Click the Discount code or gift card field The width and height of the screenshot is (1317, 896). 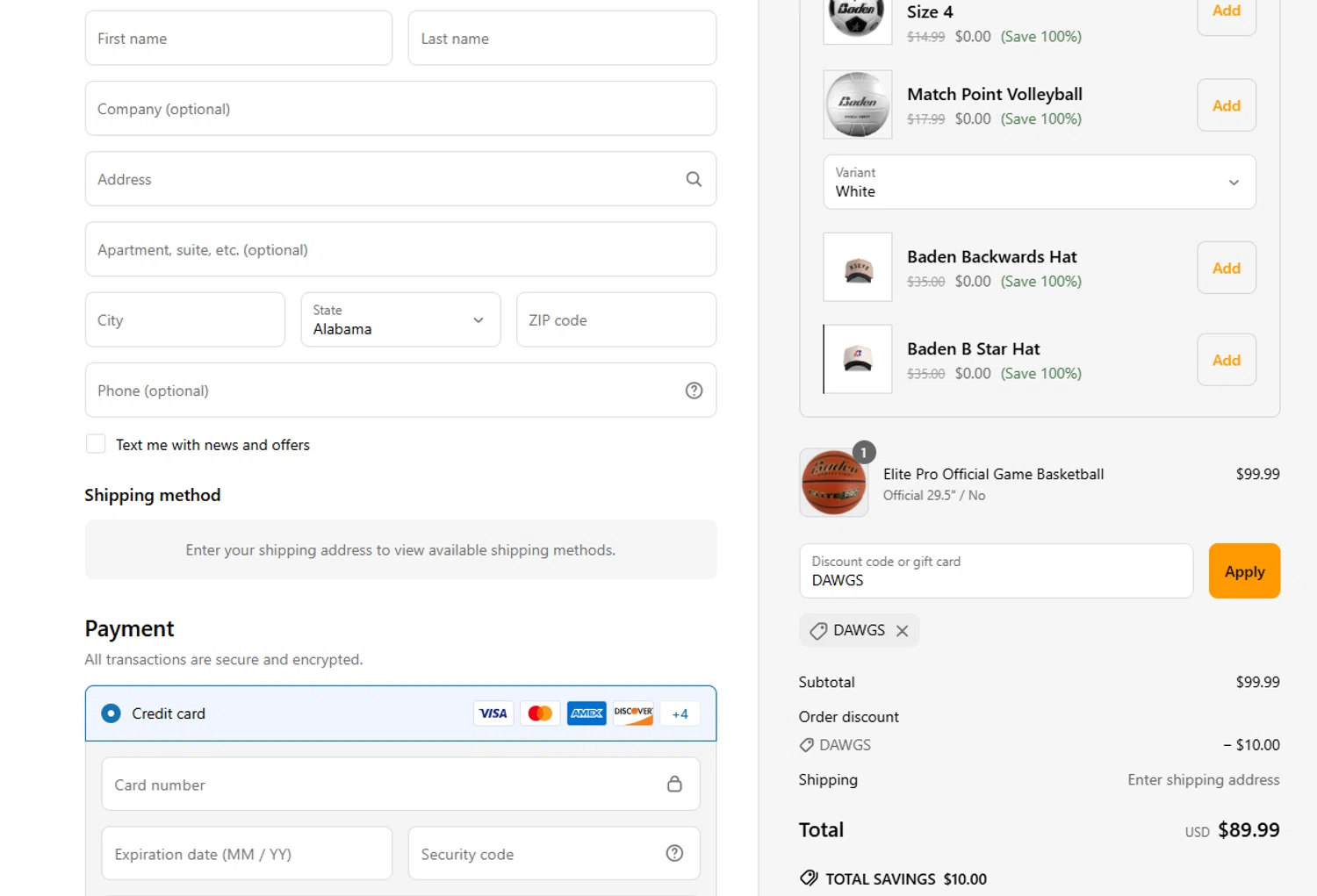[996, 571]
